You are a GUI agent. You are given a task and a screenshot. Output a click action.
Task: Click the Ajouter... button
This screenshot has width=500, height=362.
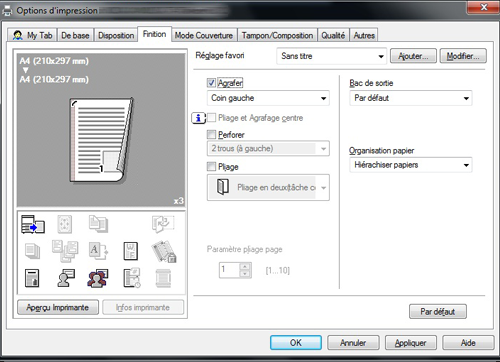pyautogui.click(x=413, y=56)
